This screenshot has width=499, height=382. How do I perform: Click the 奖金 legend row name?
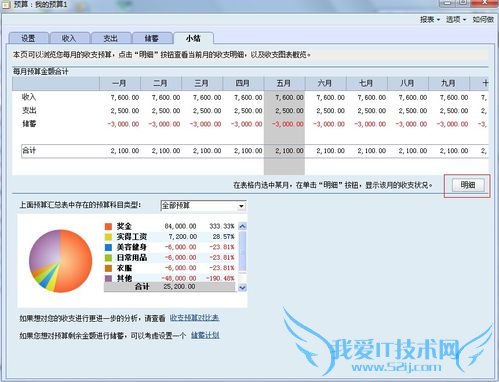tap(124, 226)
